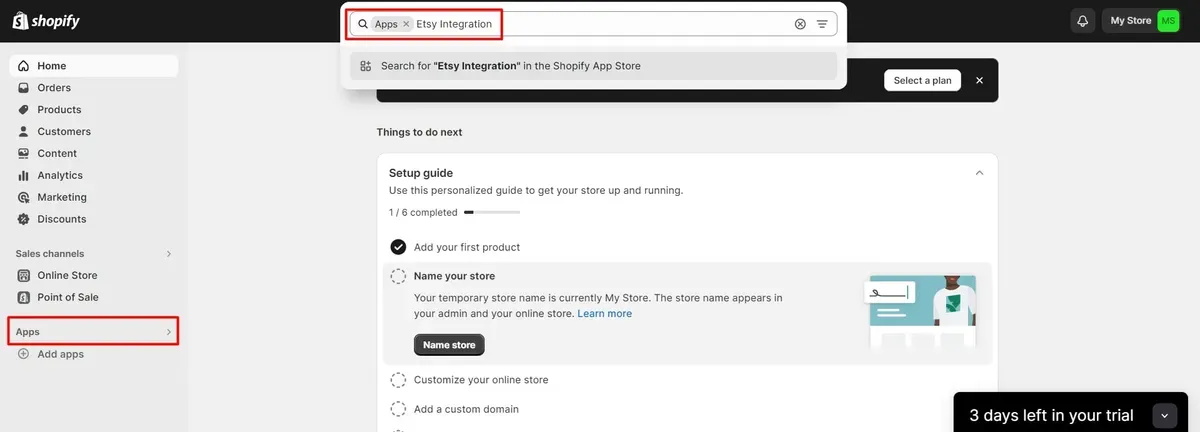The height and width of the screenshot is (432, 1200).
Task: Go to Home in the sidebar
Action: (94, 66)
